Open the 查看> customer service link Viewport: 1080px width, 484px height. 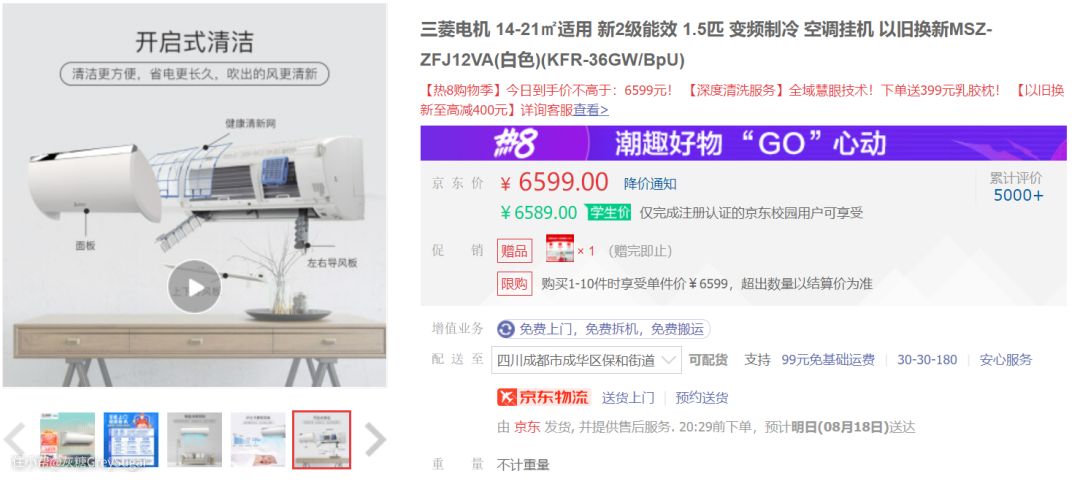(591, 110)
